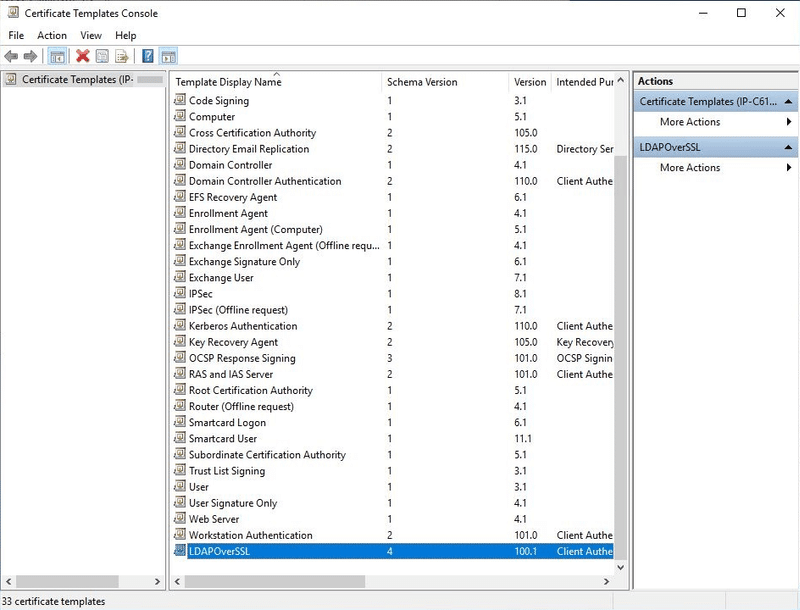800x610 pixels.
Task: Click the template list's horizontal scrollbar thumb
Action: 274,581
